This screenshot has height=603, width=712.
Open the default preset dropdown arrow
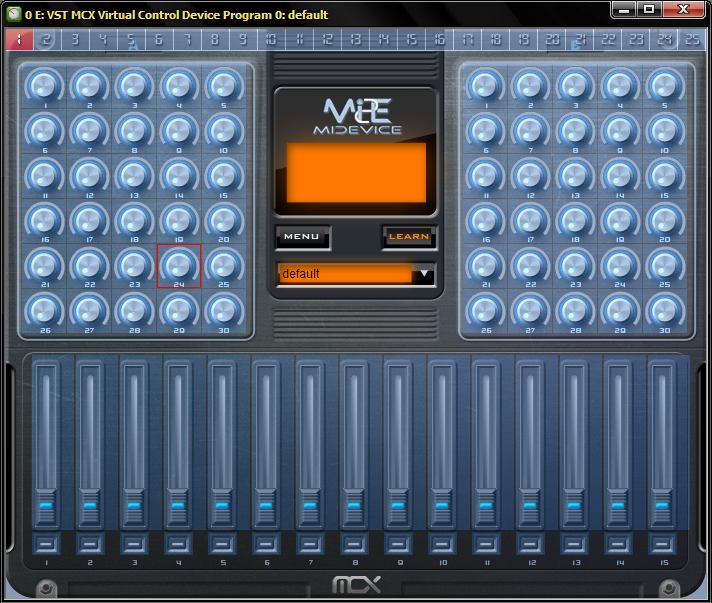pyautogui.click(x=424, y=274)
